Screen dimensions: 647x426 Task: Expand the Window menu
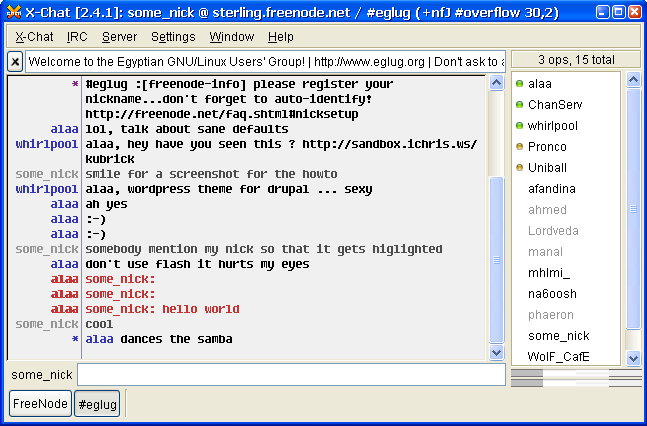pyautogui.click(x=231, y=37)
